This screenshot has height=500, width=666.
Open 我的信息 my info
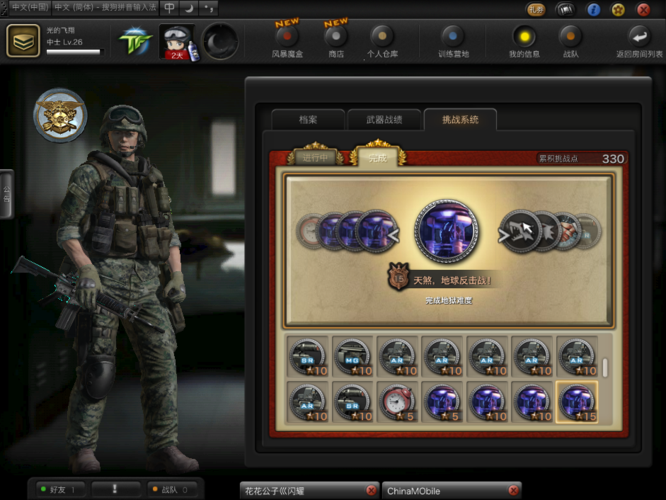(524, 42)
